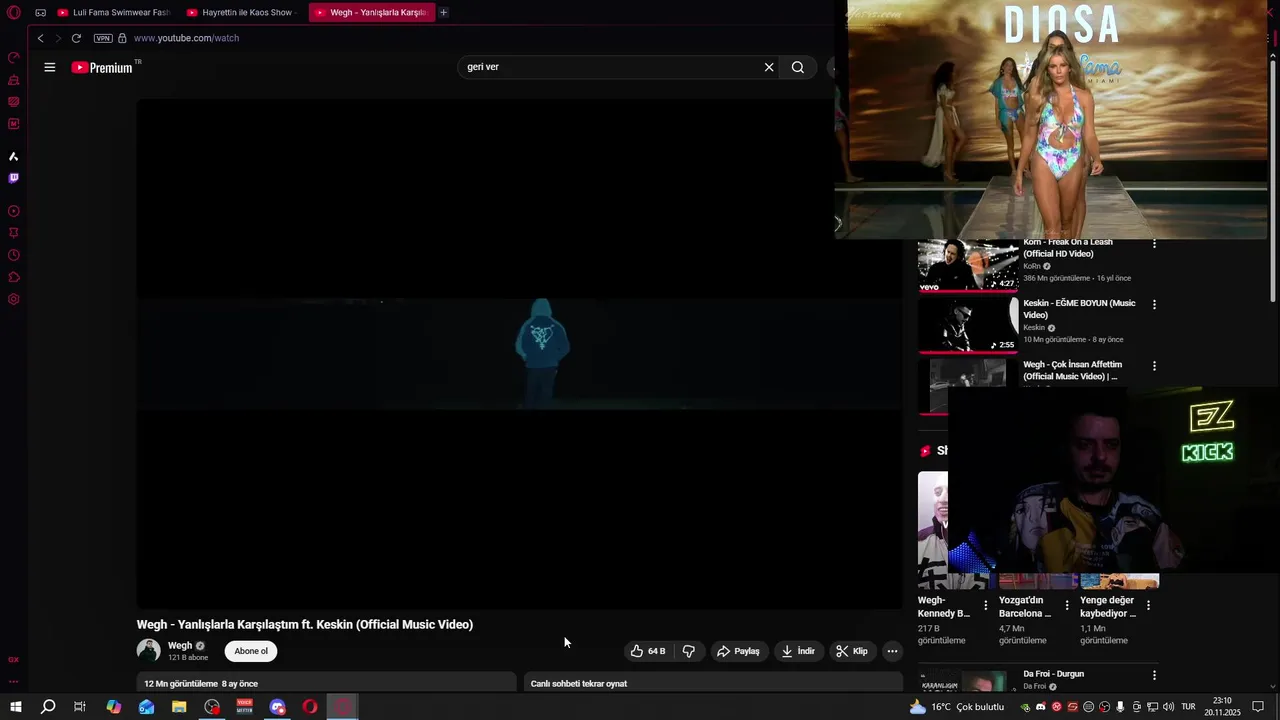Subscribe with Abone ol button
The width and height of the screenshot is (1280, 720).
point(251,651)
